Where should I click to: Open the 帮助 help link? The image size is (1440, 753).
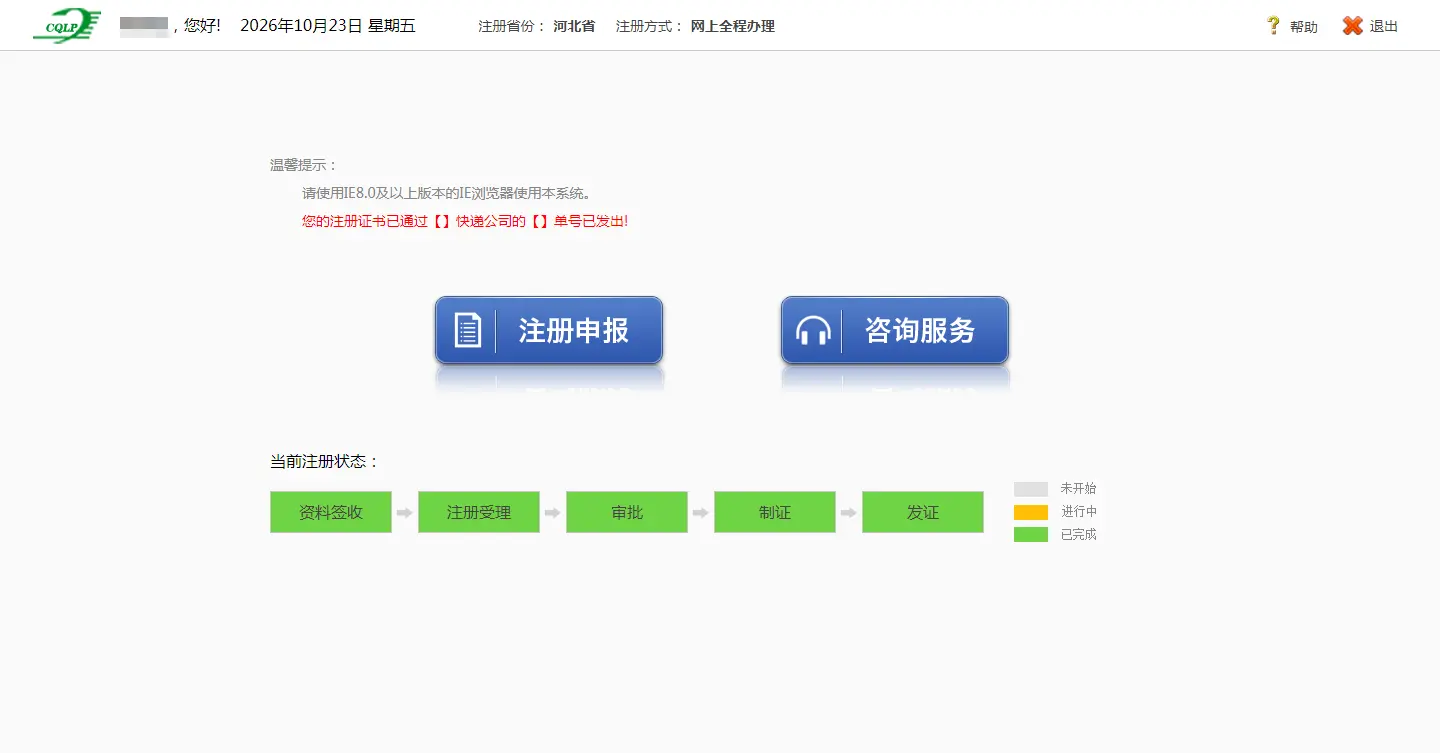click(x=1304, y=27)
